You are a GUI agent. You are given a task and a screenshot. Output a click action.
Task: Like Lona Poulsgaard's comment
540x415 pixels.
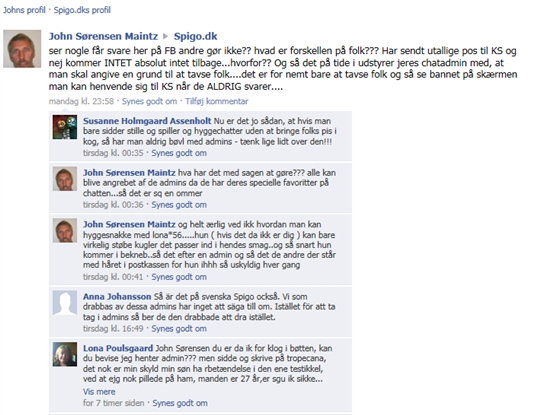tap(180, 403)
